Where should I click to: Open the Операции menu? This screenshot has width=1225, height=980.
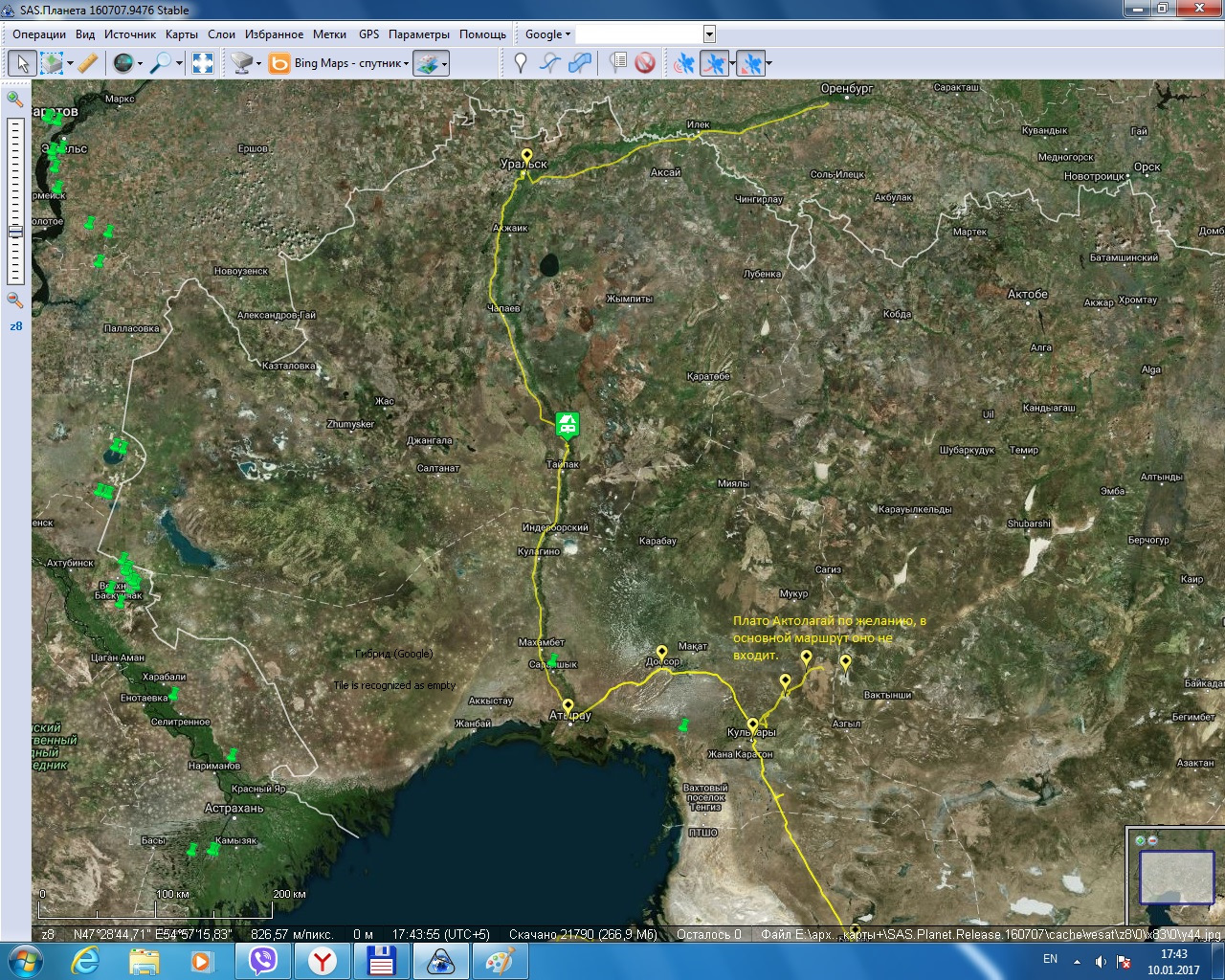click(39, 34)
